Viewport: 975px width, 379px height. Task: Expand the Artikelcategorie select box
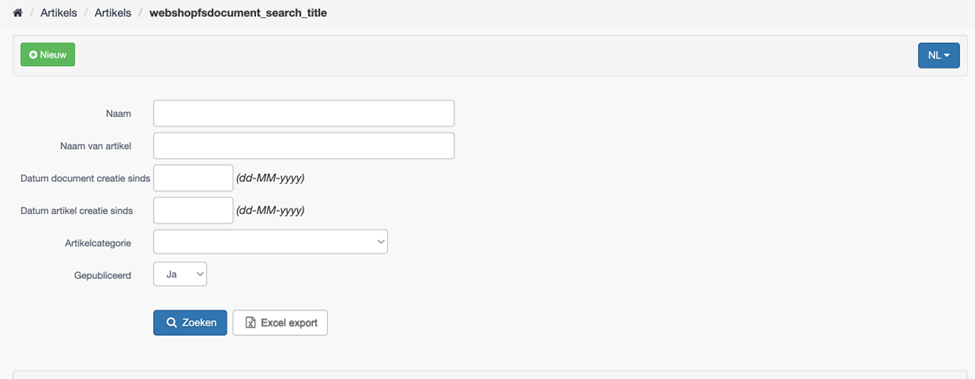pyautogui.click(x=270, y=242)
